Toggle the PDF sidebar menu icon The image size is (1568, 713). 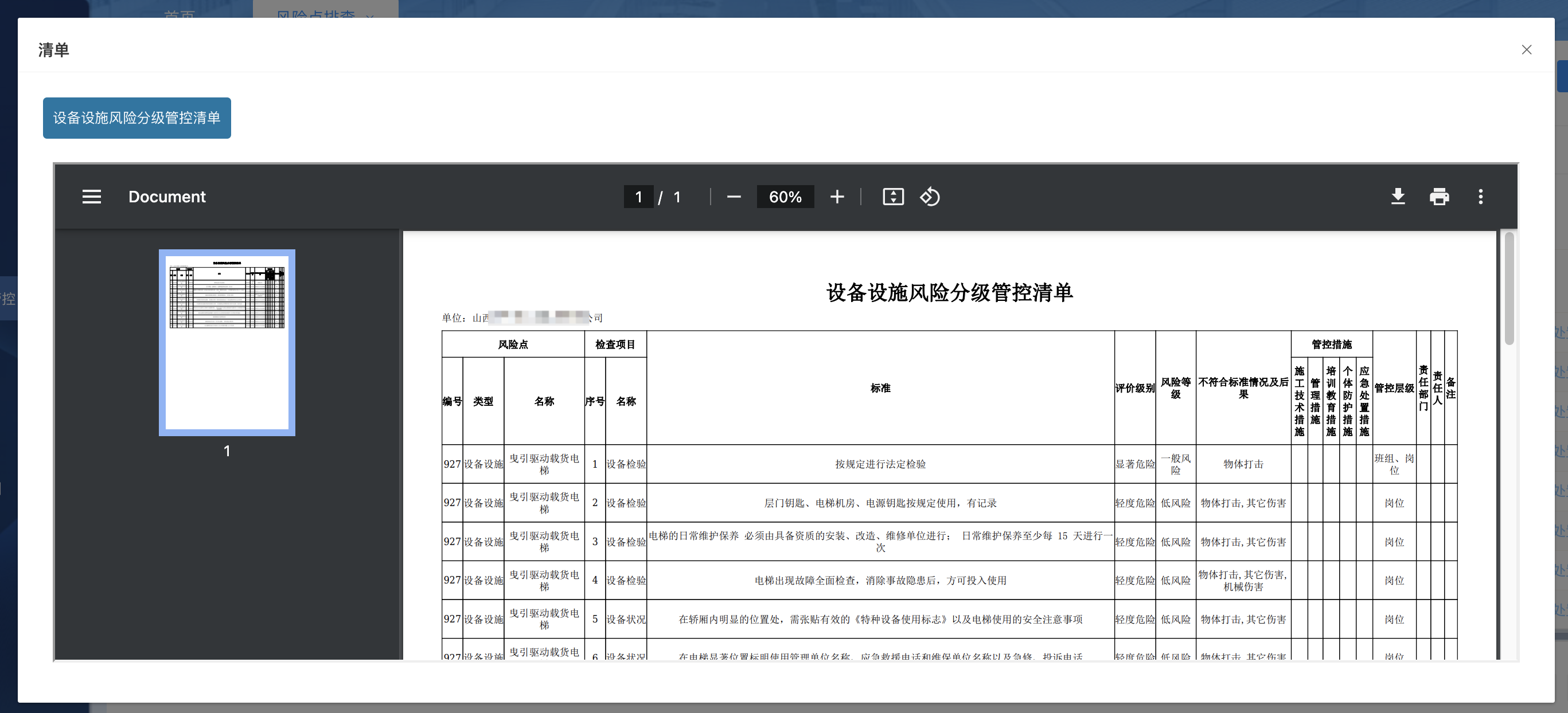[92, 197]
